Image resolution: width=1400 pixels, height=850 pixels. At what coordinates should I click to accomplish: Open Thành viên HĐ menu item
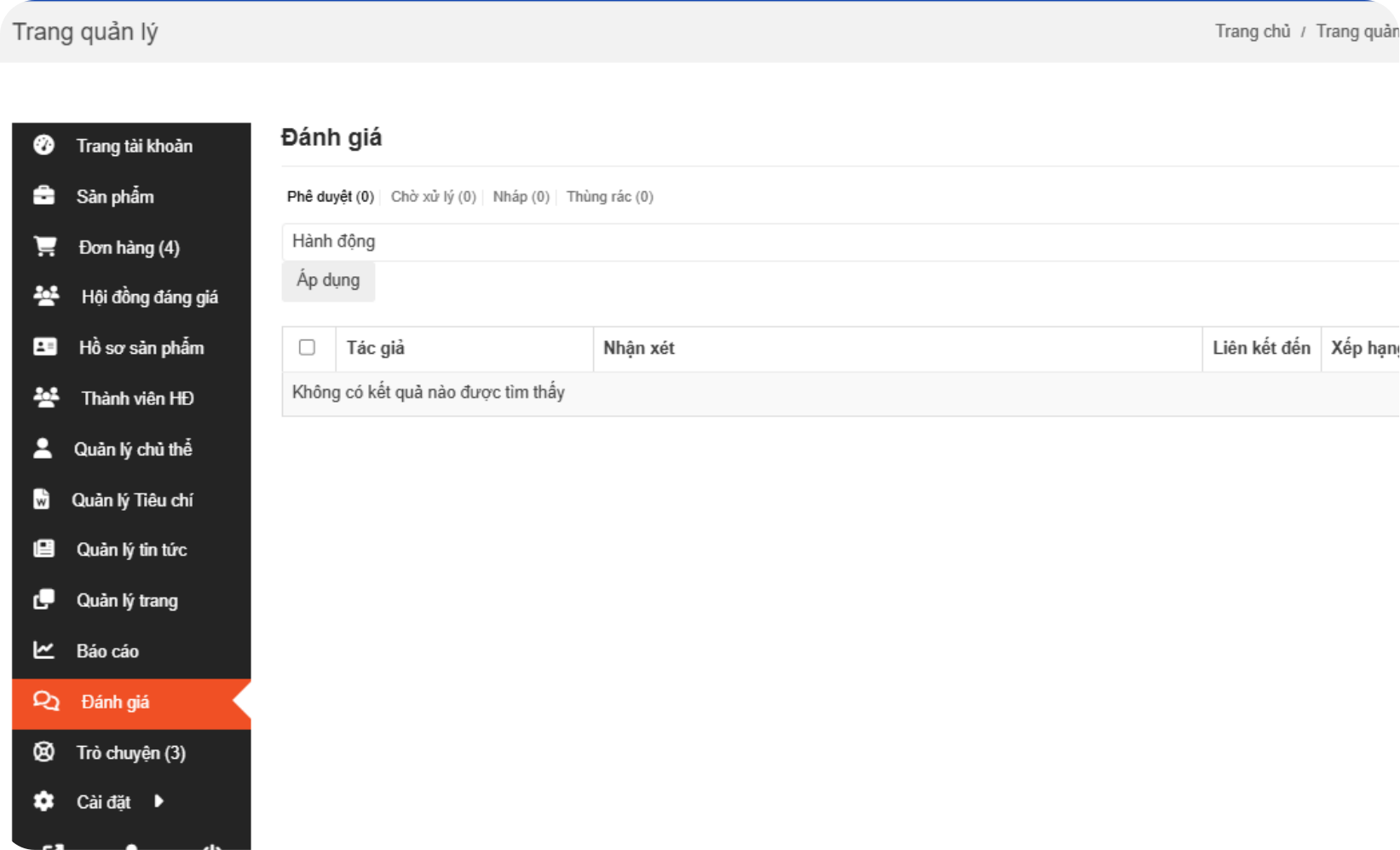tap(137, 398)
